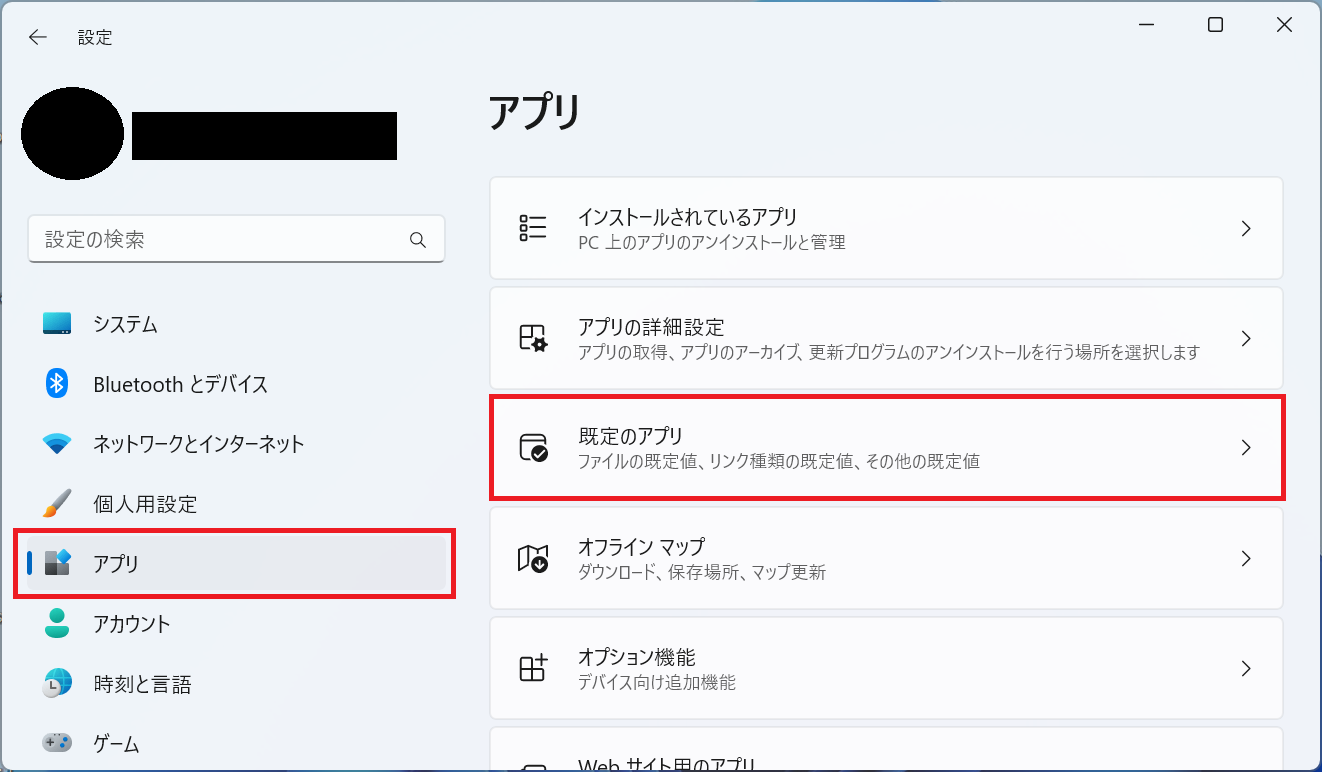Click the 時刻と言語 globe clock icon

[x=57, y=683]
